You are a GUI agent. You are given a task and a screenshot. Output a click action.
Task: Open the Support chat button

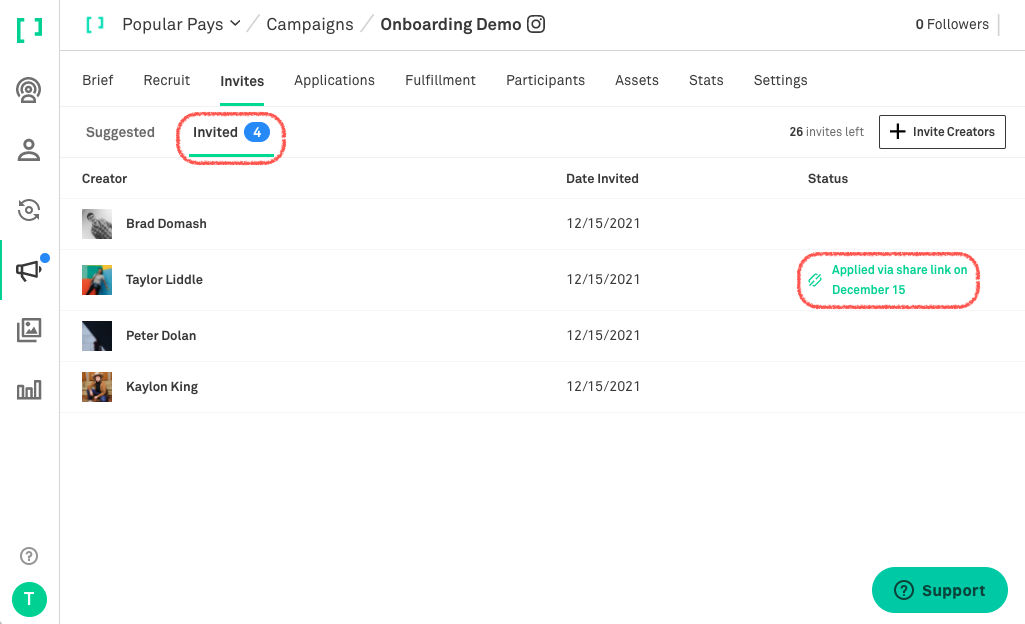pyautogui.click(x=939, y=590)
